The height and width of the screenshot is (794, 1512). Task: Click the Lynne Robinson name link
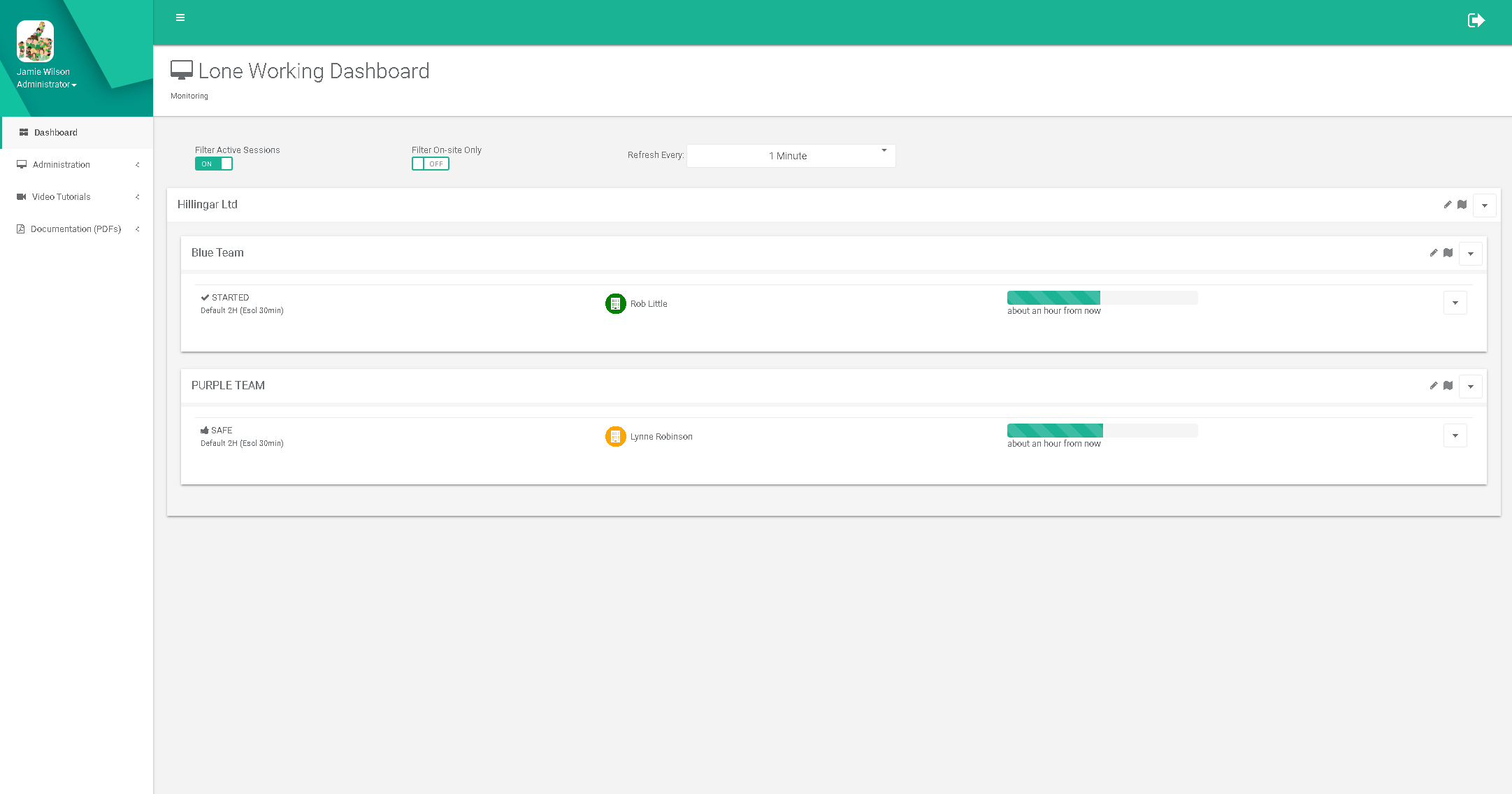(x=661, y=437)
